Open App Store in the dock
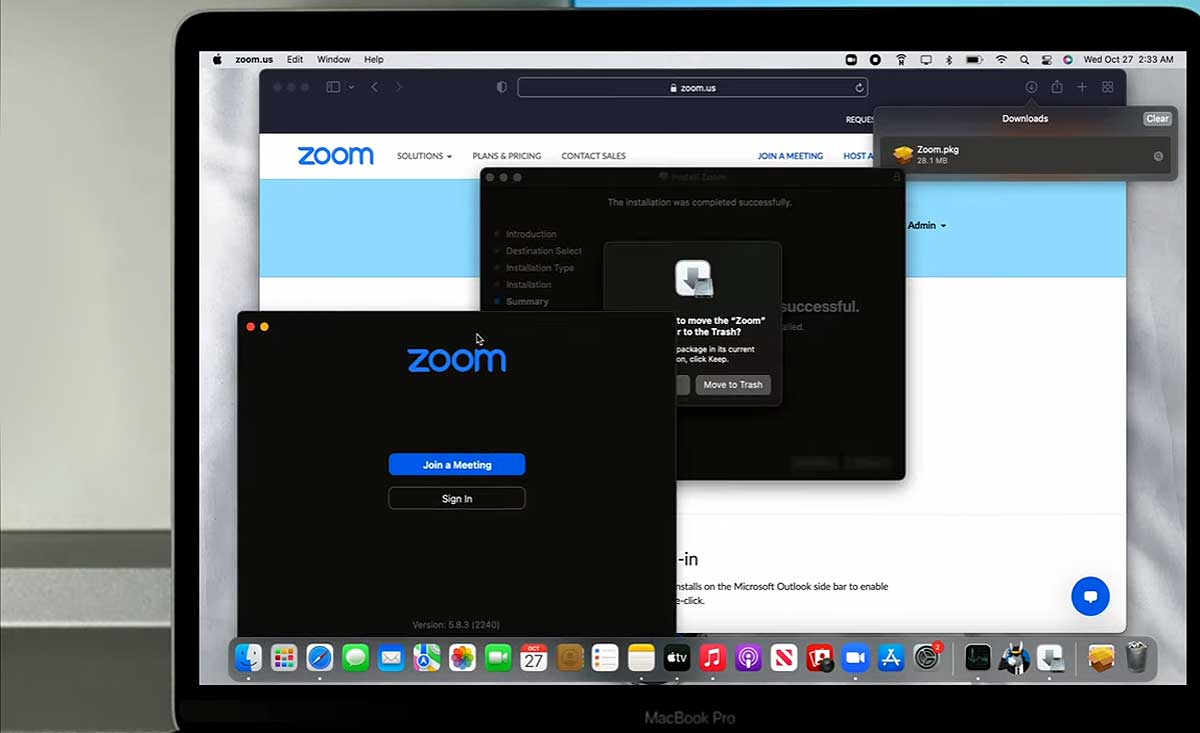Screen dimensions: 1200x733 point(891,657)
